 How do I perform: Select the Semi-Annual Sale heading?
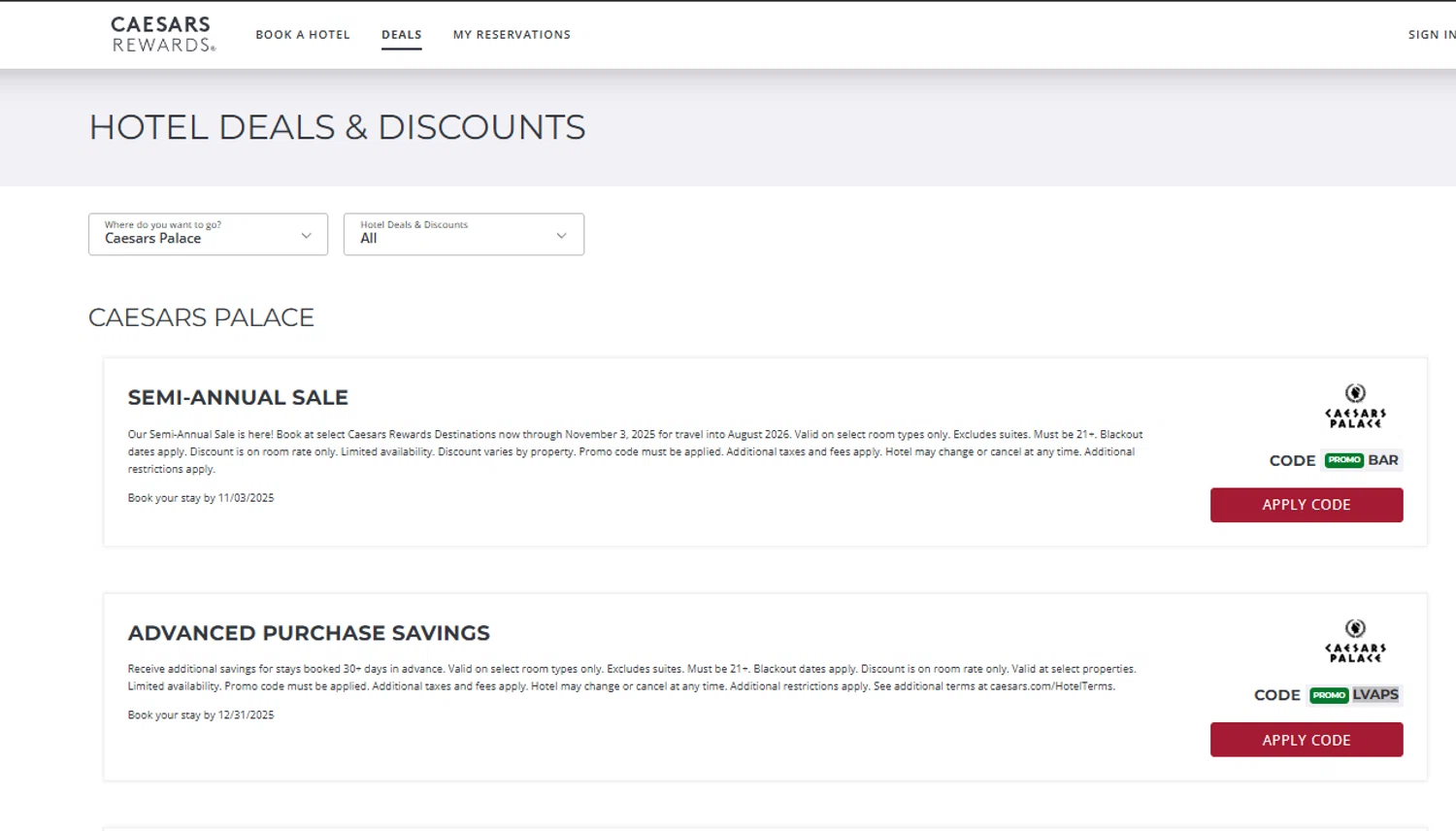point(238,397)
